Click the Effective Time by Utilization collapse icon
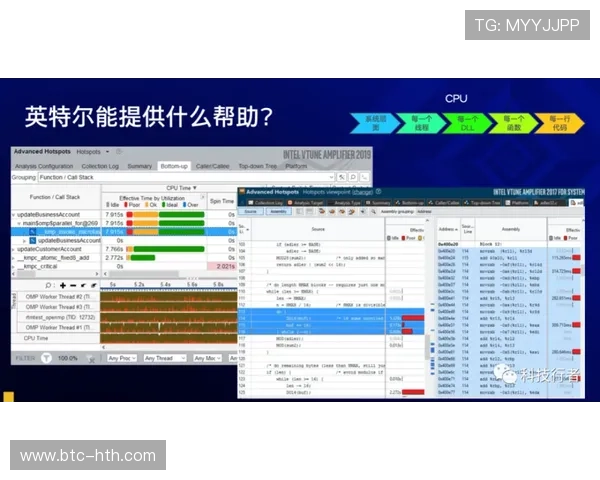Image resolution: width=600 pixels, height=480 pixels. pyautogui.click(x=203, y=197)
